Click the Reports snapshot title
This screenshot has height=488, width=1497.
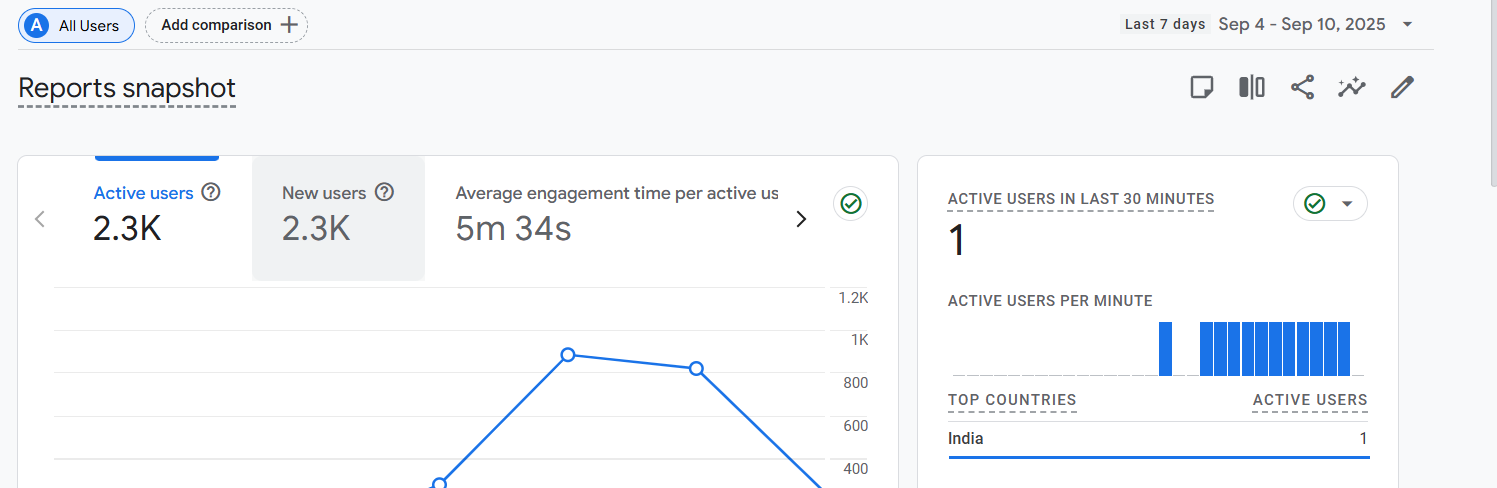pos(127,88)
